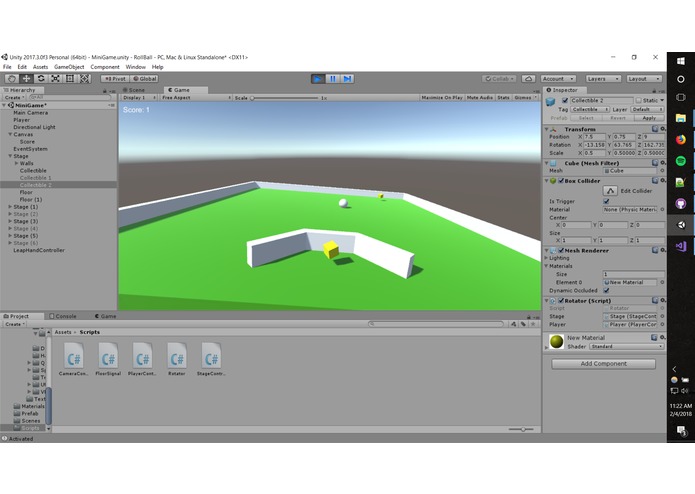Open the Cloud services icon
Viewport: 695px width, 494px height.
pyautogui.click(x=528, y=79)
